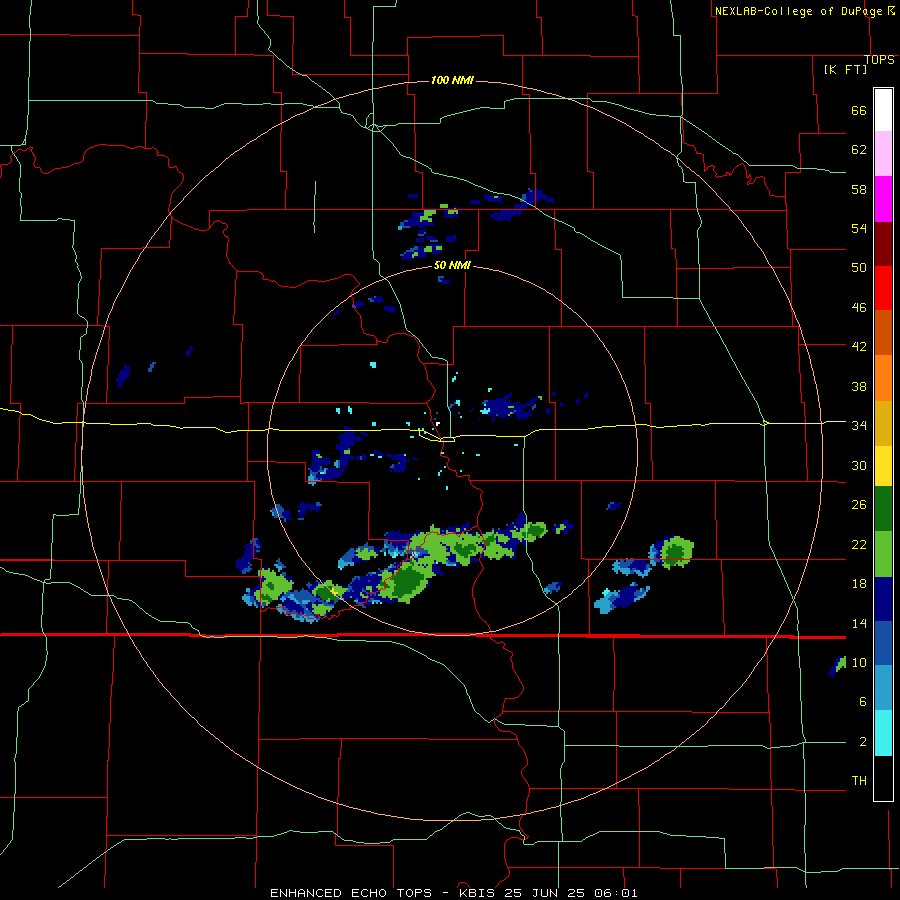Click the [K FT] units label
This screenshot has height=900, width=900.
click(x=845, y=69)
